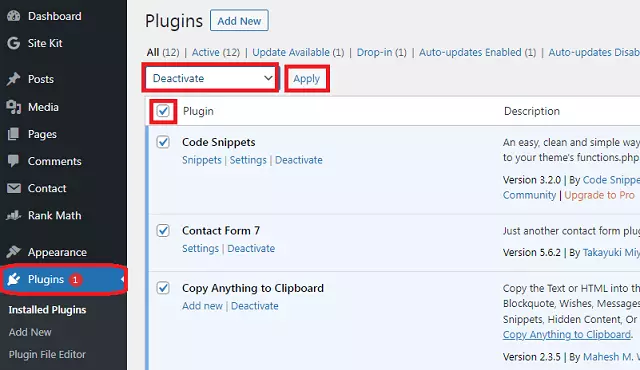Click the Posts pushpin icon
Screen dimensions: 640x370
pos(13,79)
